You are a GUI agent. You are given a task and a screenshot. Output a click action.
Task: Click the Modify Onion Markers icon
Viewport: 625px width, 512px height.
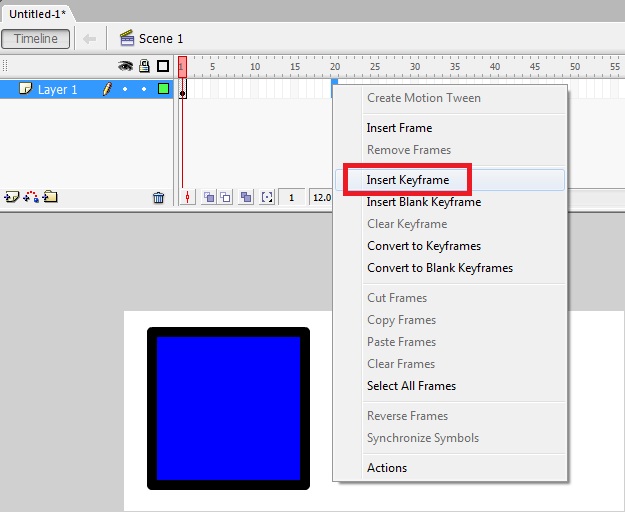coord(267,197)
